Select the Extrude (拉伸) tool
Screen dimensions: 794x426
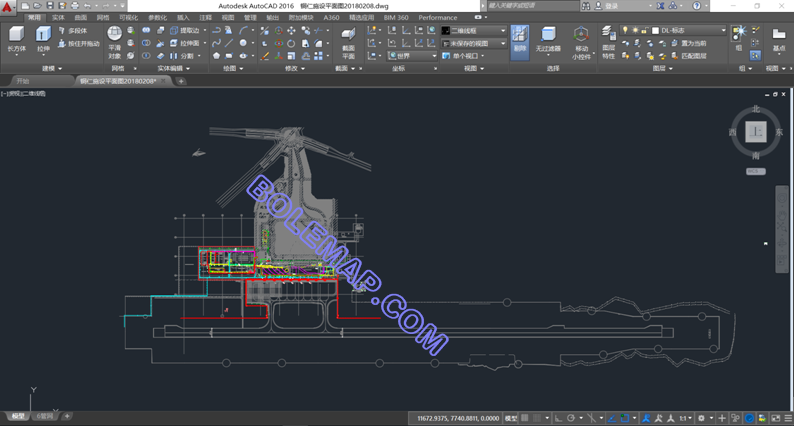(x=44, y=40)
